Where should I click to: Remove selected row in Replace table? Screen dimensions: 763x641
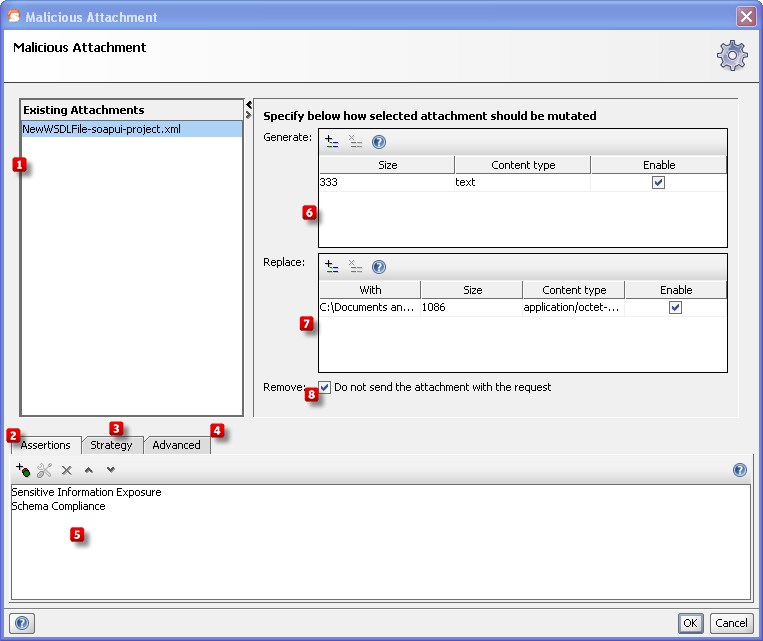pyautogui.click(x=356, y=267)
